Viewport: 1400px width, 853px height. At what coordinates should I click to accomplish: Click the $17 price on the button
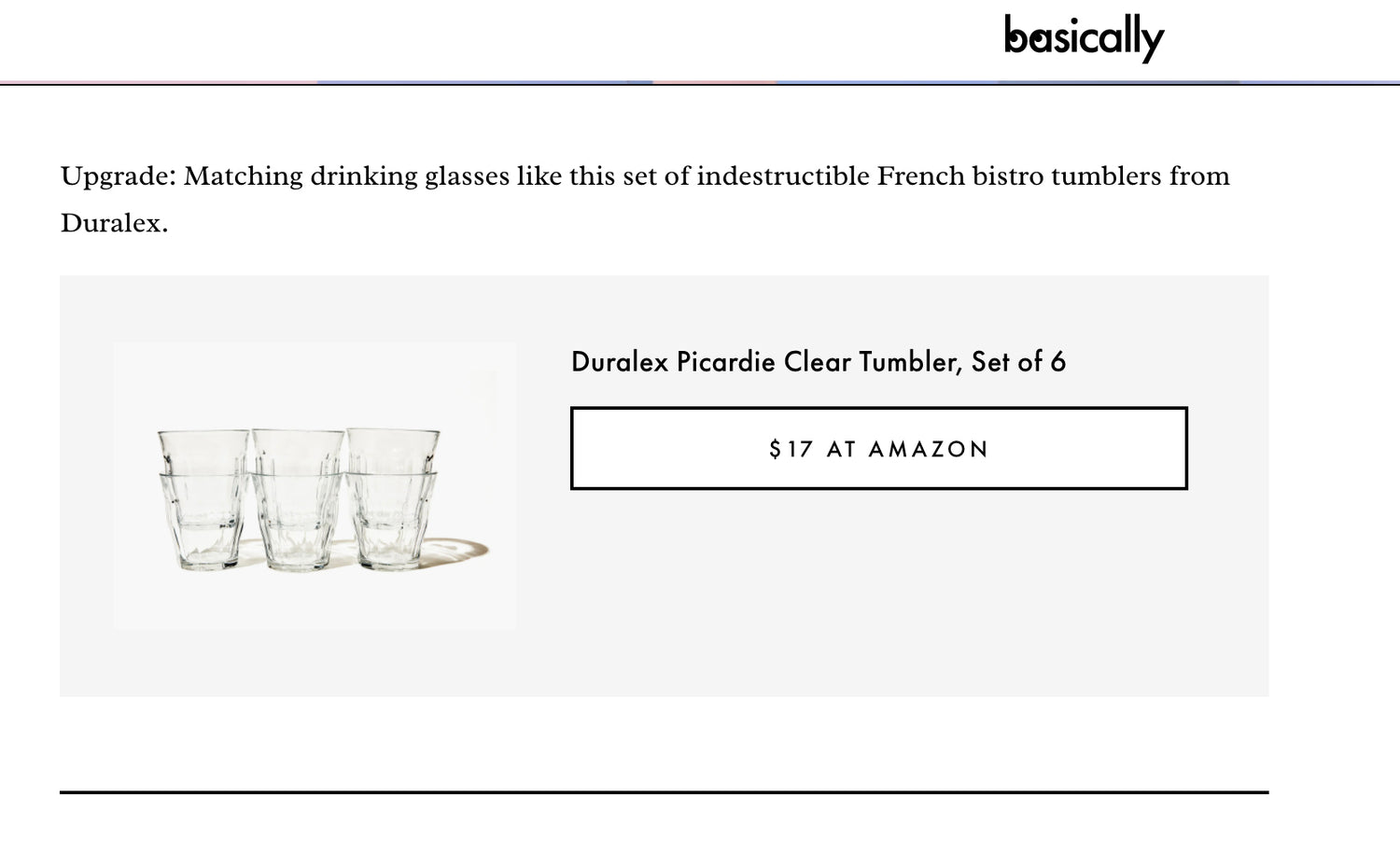(x=791, y=450)
